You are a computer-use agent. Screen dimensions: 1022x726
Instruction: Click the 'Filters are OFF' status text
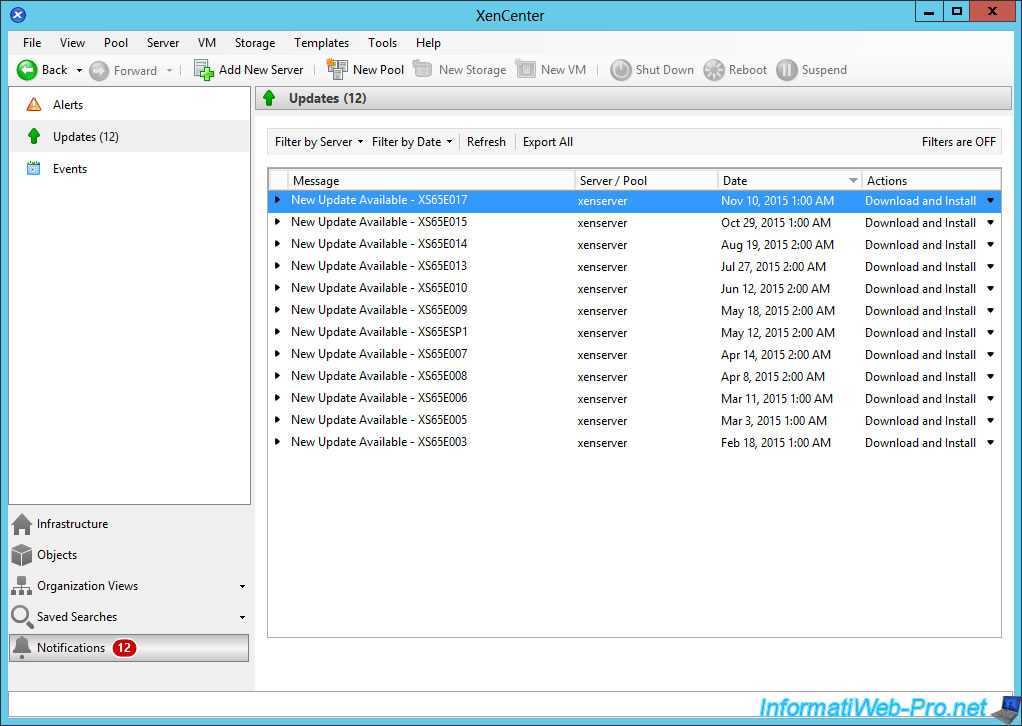coord(958,141)
